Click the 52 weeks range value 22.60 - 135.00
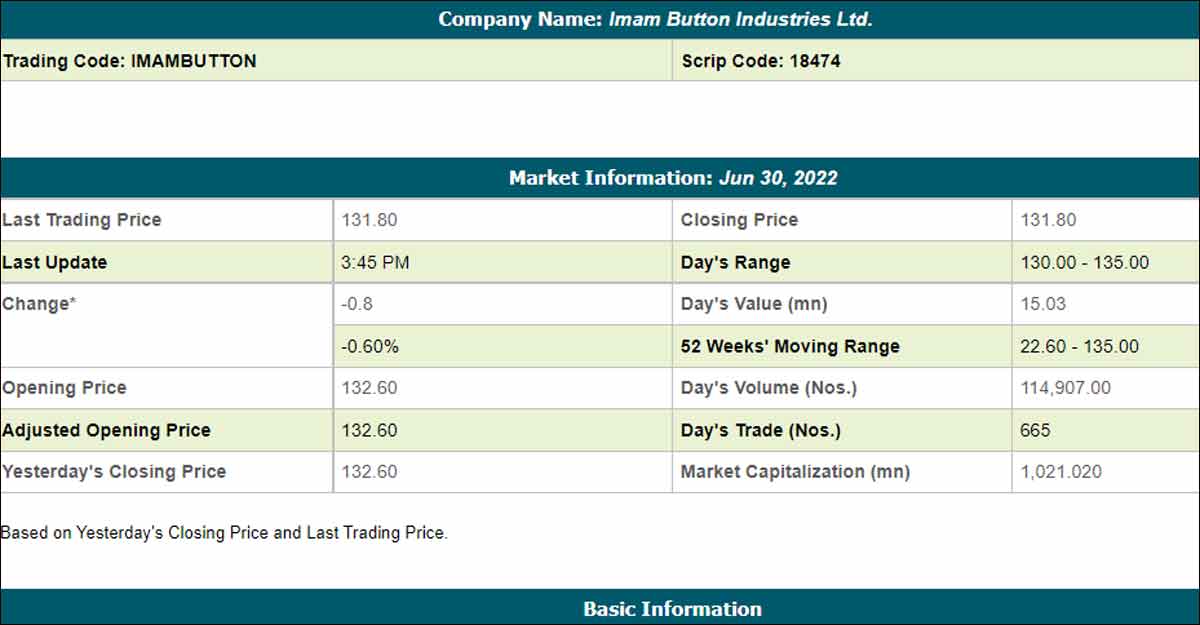The width and height of the screenshot is (1200, 625). click(1079, 347)
